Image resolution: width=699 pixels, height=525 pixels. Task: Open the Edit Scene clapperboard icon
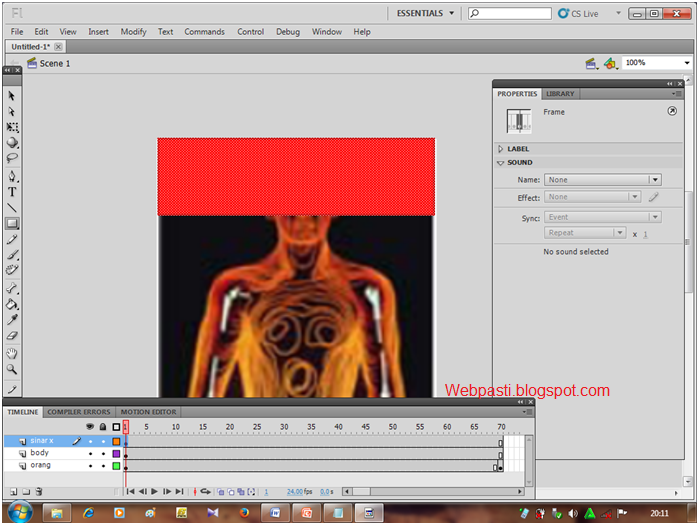tap(592, 64)
